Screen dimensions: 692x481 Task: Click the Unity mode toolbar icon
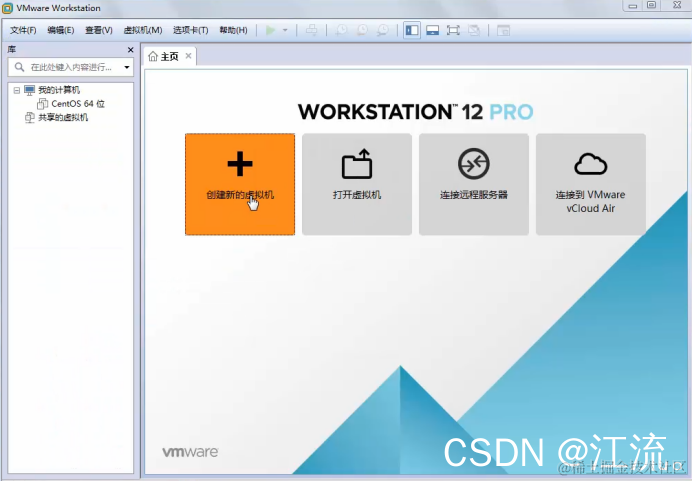point(474,30)
